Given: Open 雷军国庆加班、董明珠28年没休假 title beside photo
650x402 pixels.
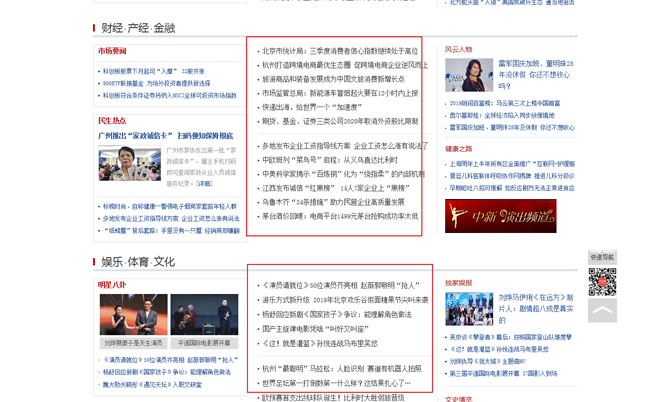Looking at the screenshot, I should coord(536,75).
